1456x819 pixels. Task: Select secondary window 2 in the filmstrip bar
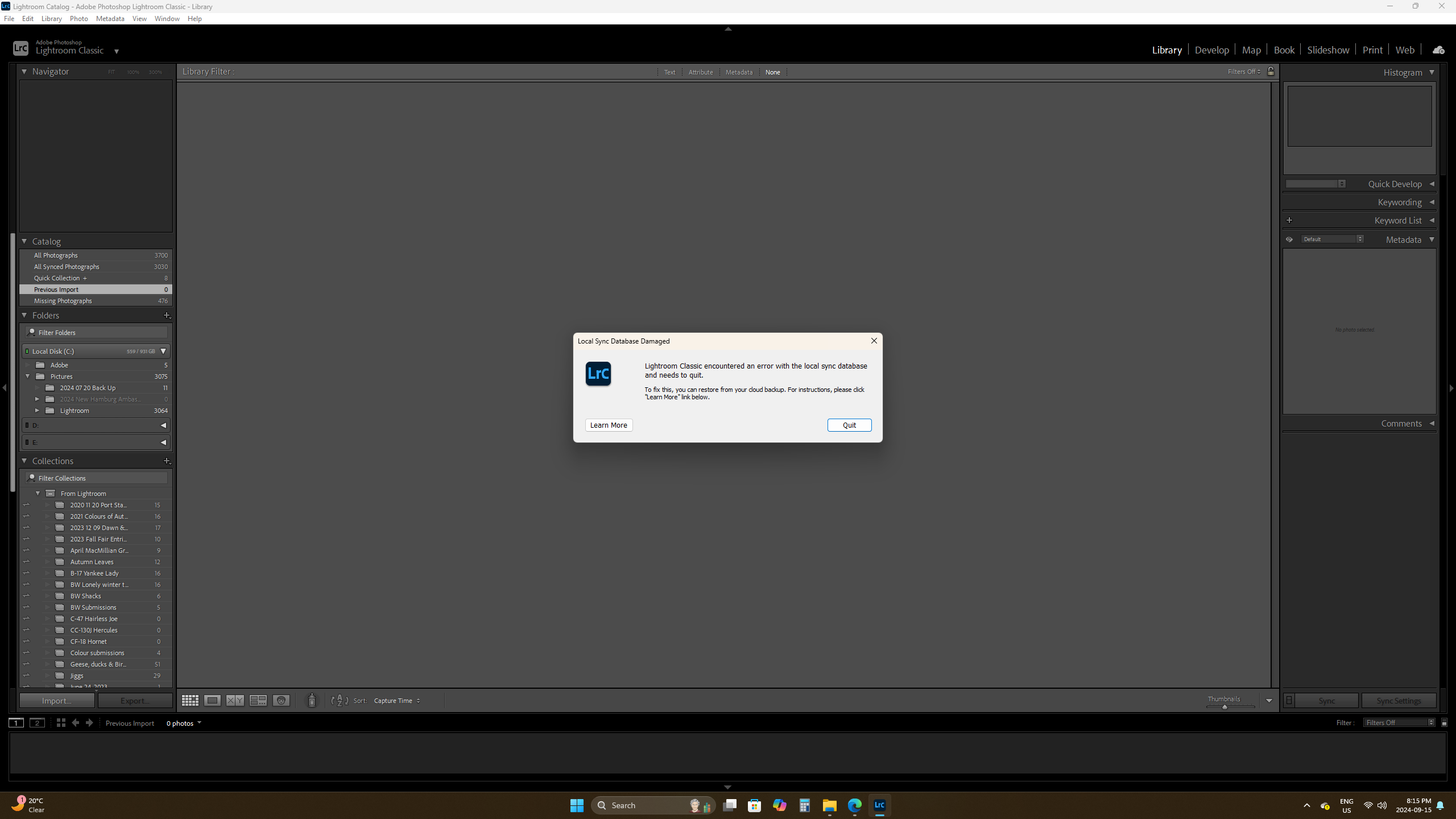click(x=38, y=723)
